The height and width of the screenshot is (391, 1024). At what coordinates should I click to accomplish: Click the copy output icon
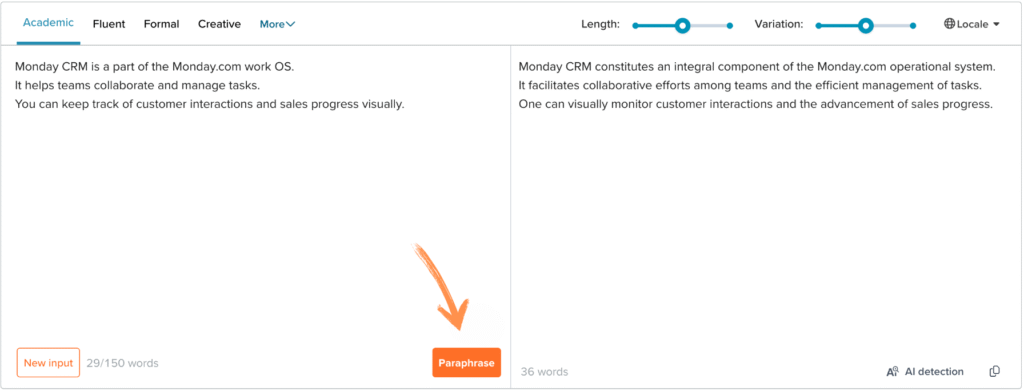click(994, 371)
